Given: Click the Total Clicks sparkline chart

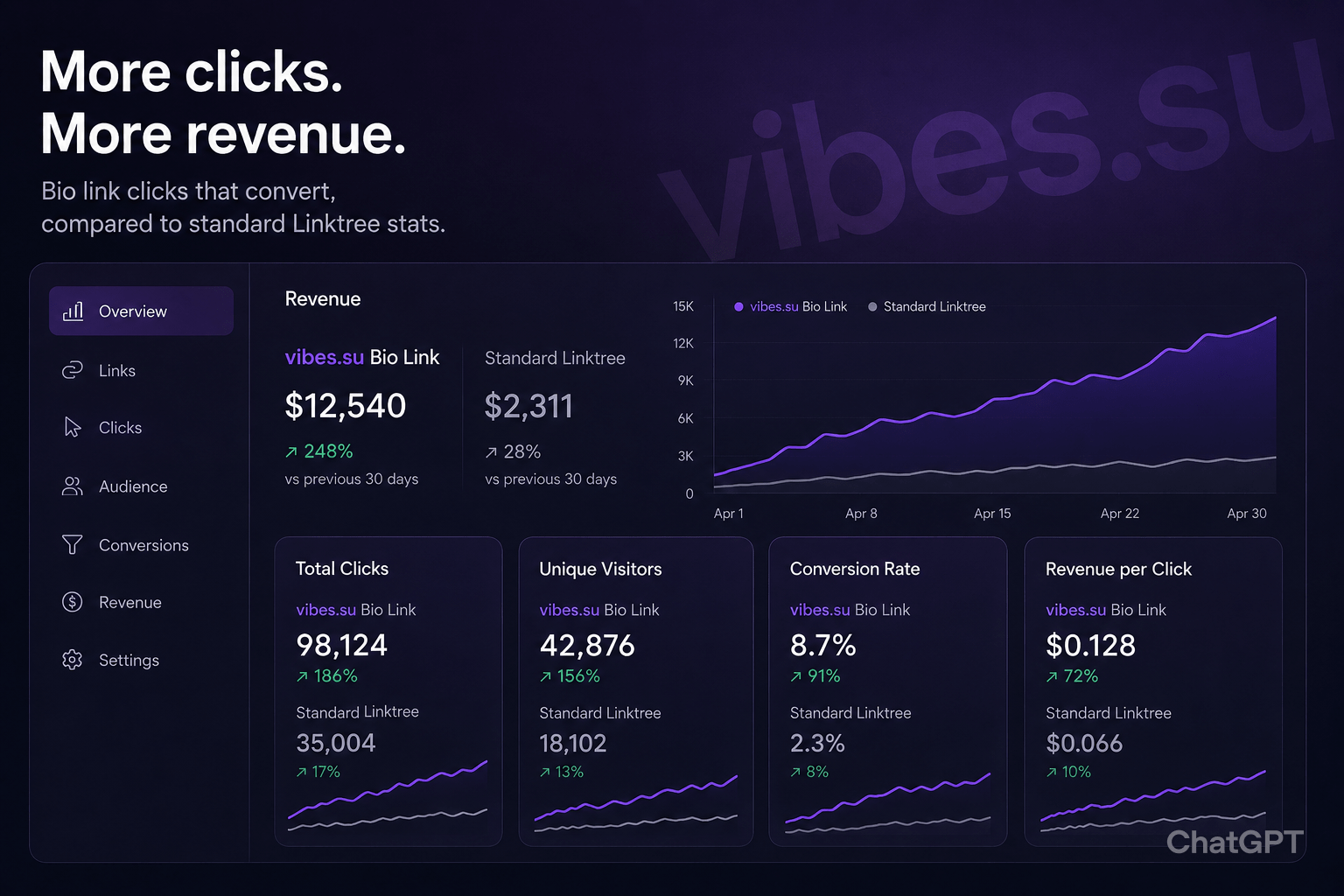Looking at the screenshot, I should 388,796.
